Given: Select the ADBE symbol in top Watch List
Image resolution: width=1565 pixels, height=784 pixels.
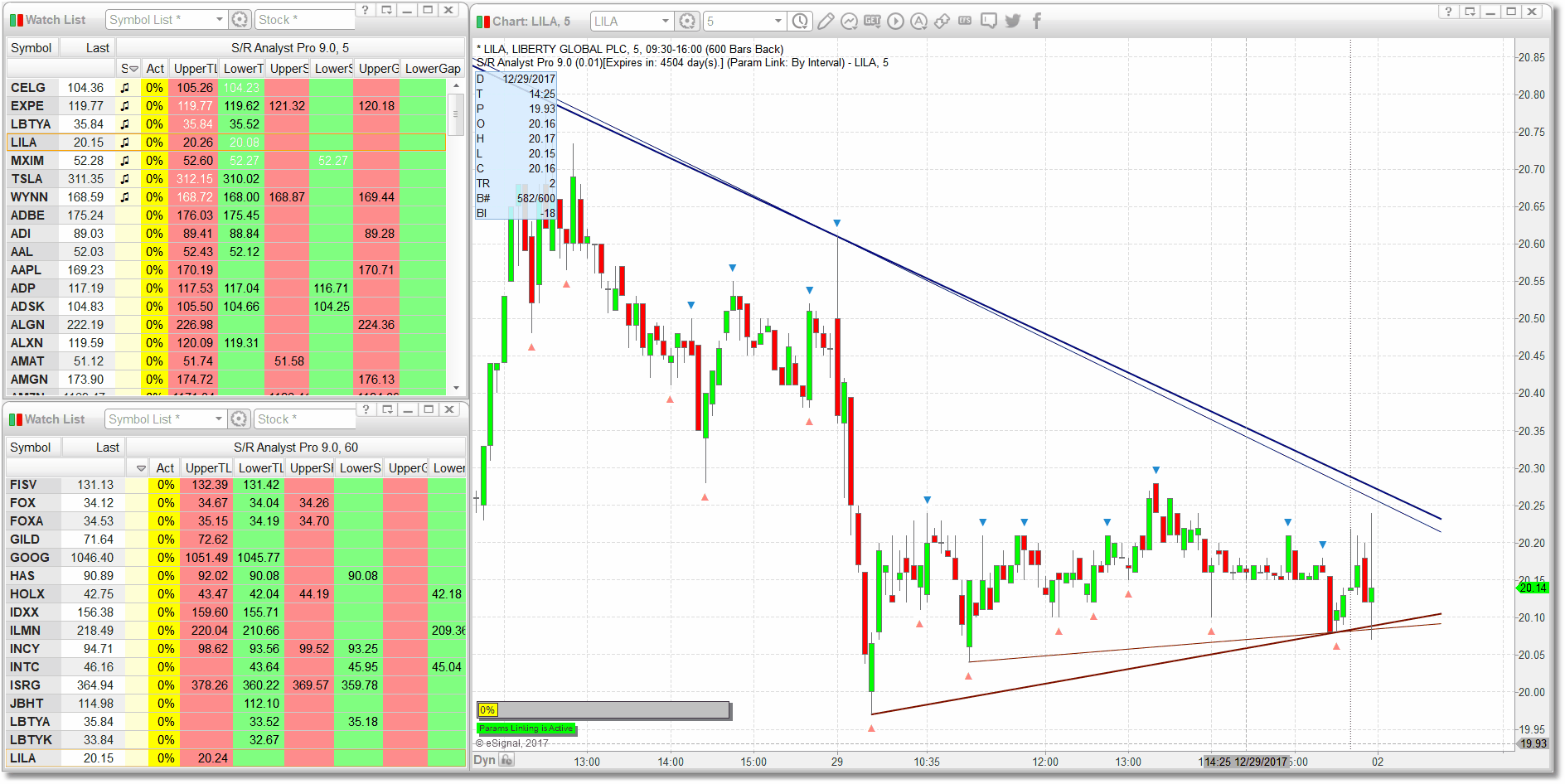Looking at the screenshot, I should [x=27, y=215].
